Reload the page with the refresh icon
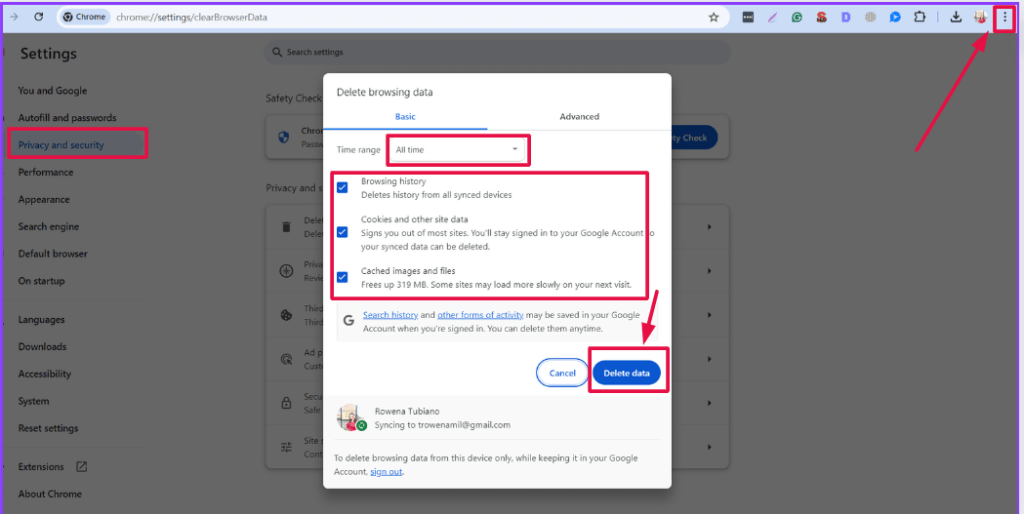The image size is (1024, 514). [39, 17]
